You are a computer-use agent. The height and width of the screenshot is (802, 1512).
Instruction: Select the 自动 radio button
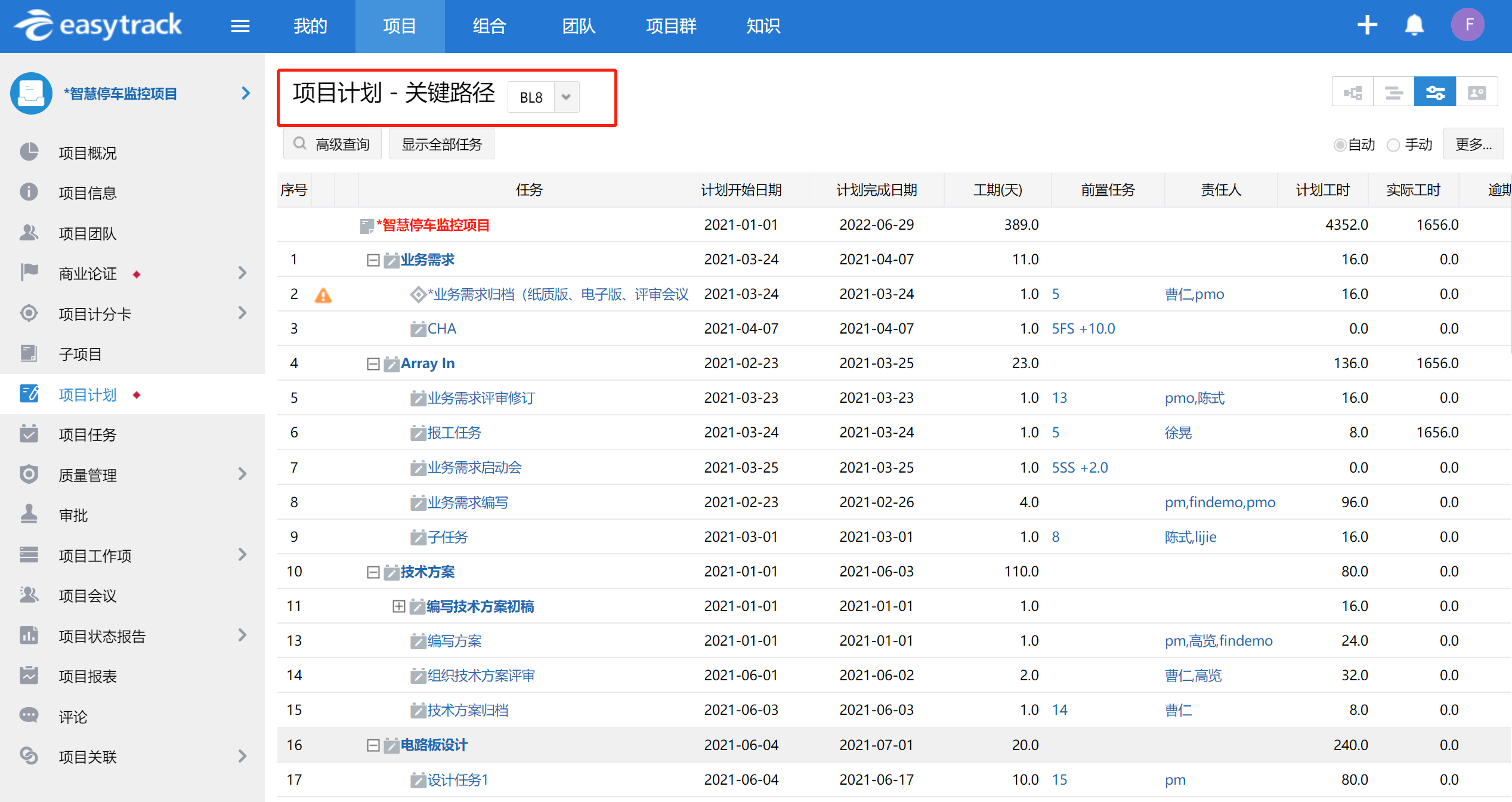pos(1340,145)
